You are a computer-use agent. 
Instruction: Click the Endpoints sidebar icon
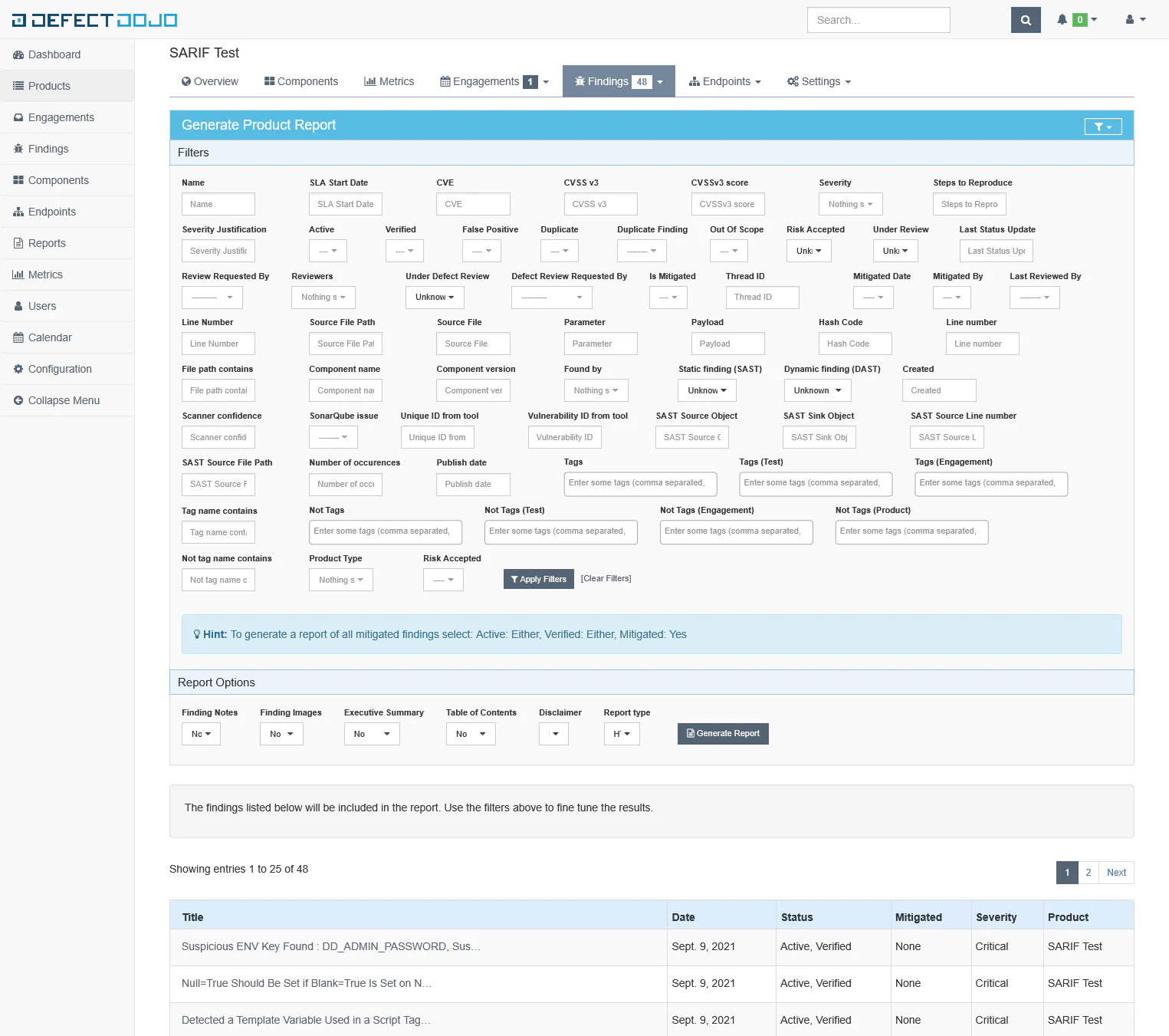pyautogui.click(x=17, y=212)
